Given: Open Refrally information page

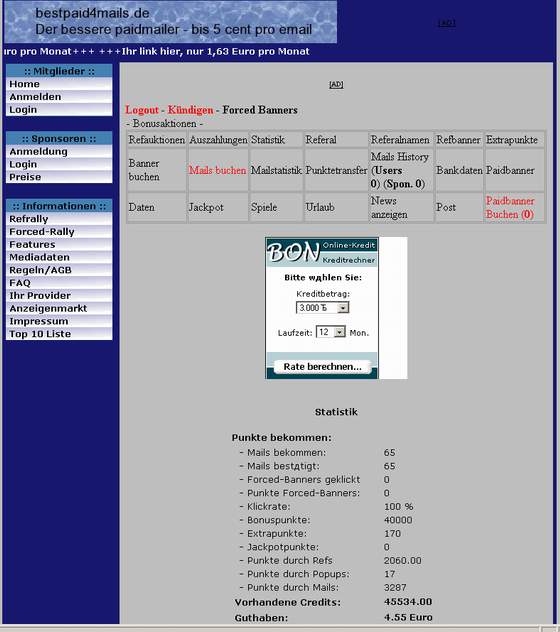Looking at the screenshot, I should click(59, 219).
